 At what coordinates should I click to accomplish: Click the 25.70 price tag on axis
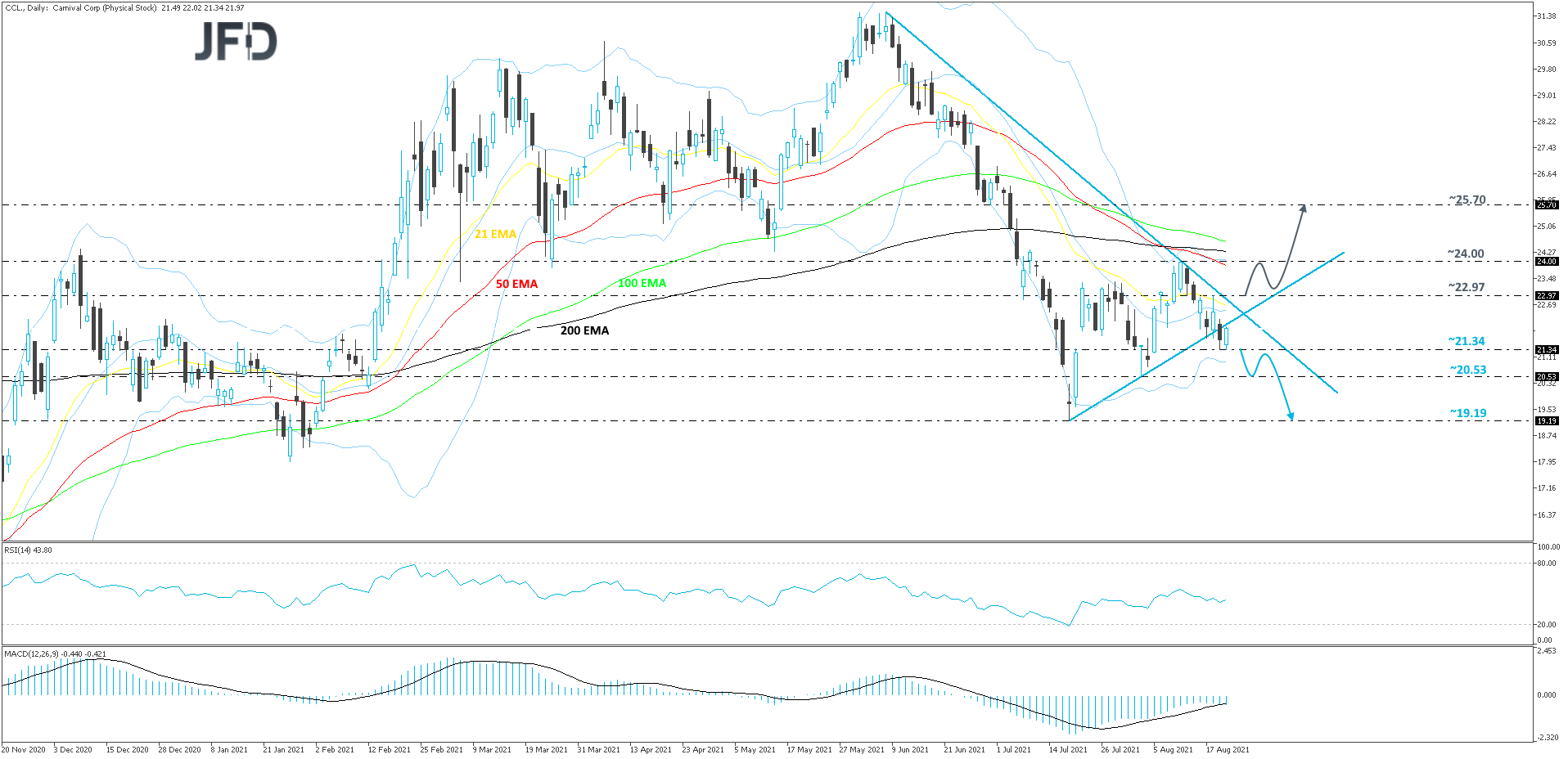1546,205
